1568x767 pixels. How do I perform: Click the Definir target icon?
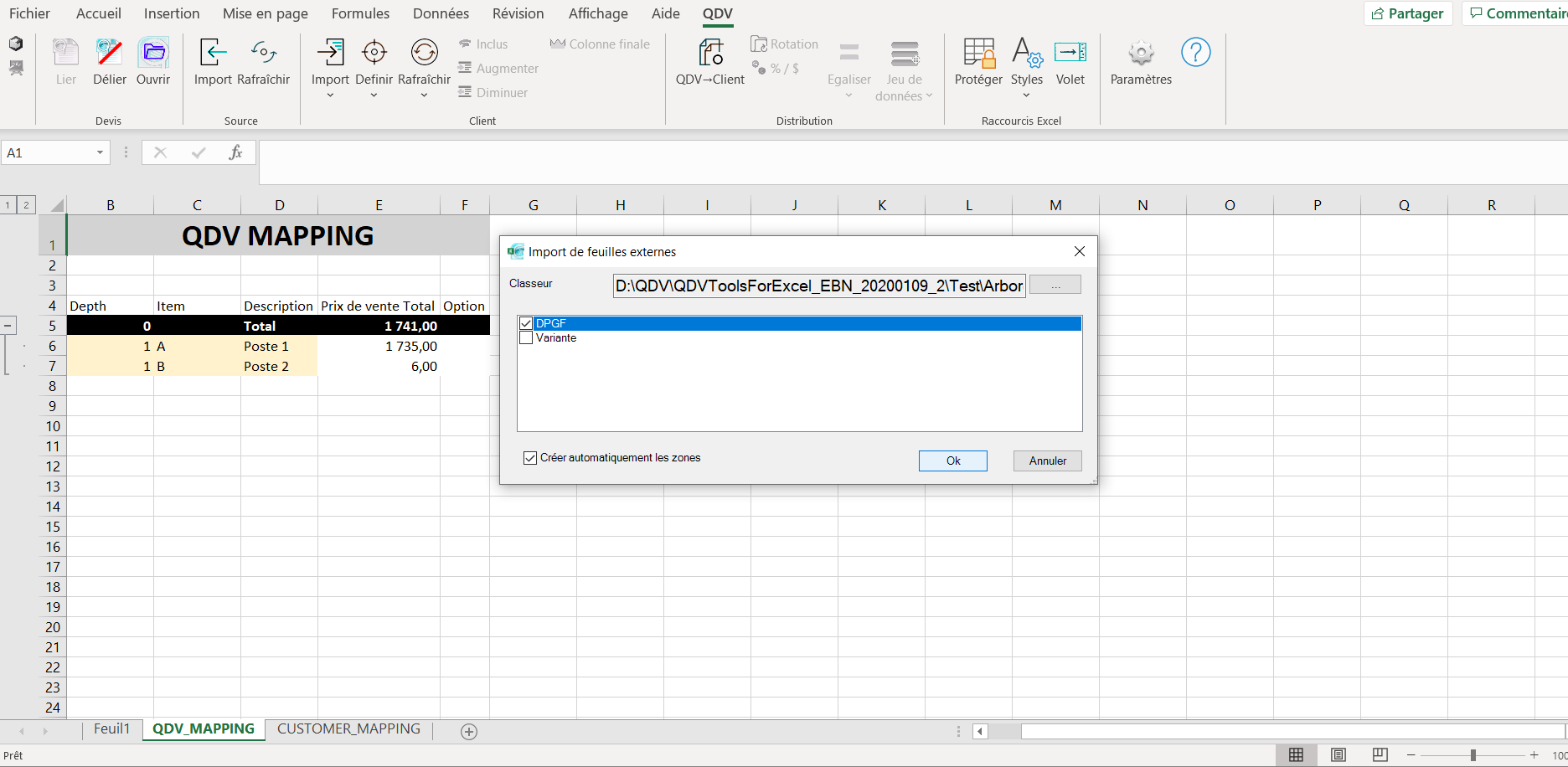coord(374,53)
